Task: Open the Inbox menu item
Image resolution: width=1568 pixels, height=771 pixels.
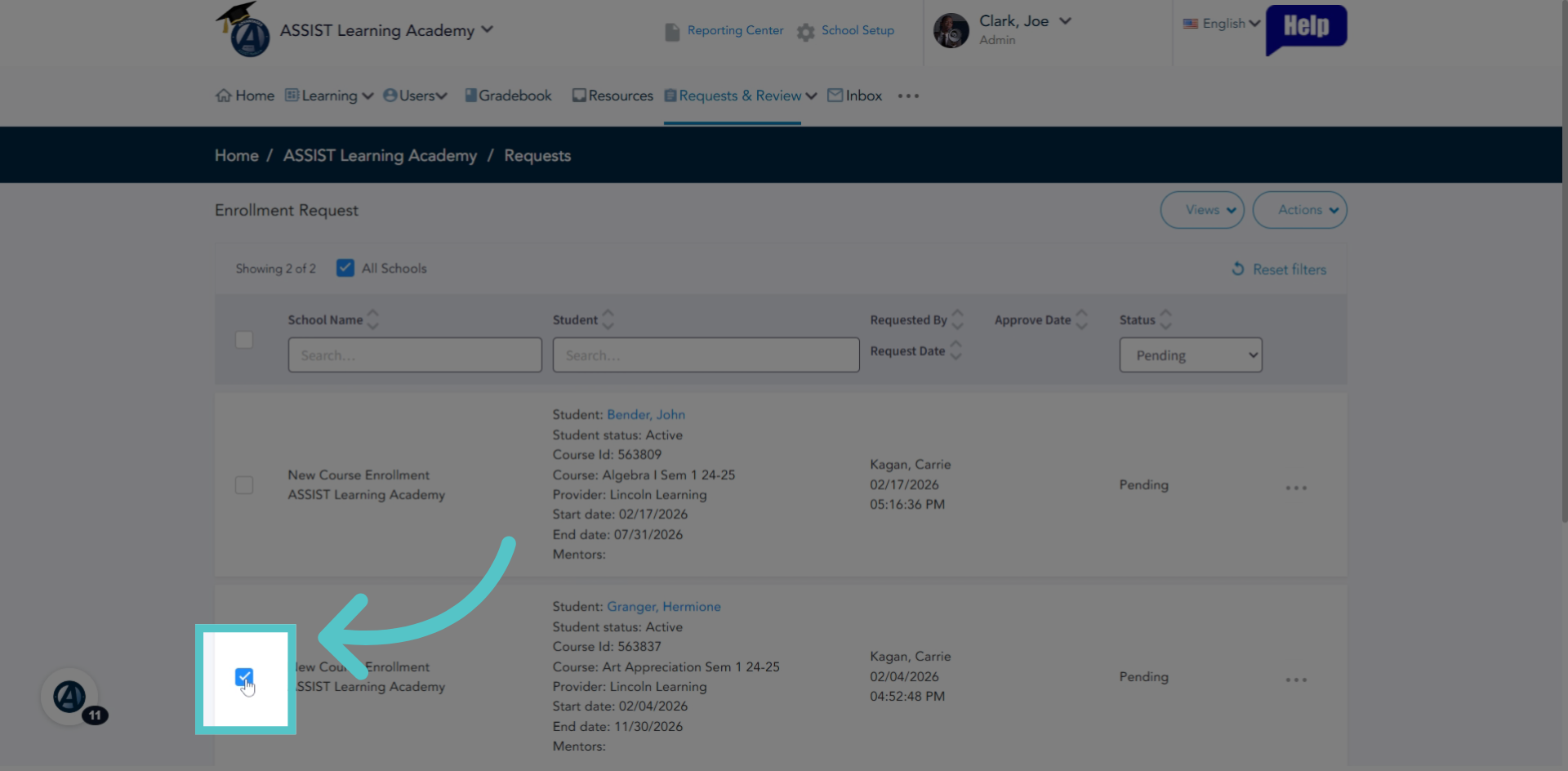Action: click(x=855, y=96)
